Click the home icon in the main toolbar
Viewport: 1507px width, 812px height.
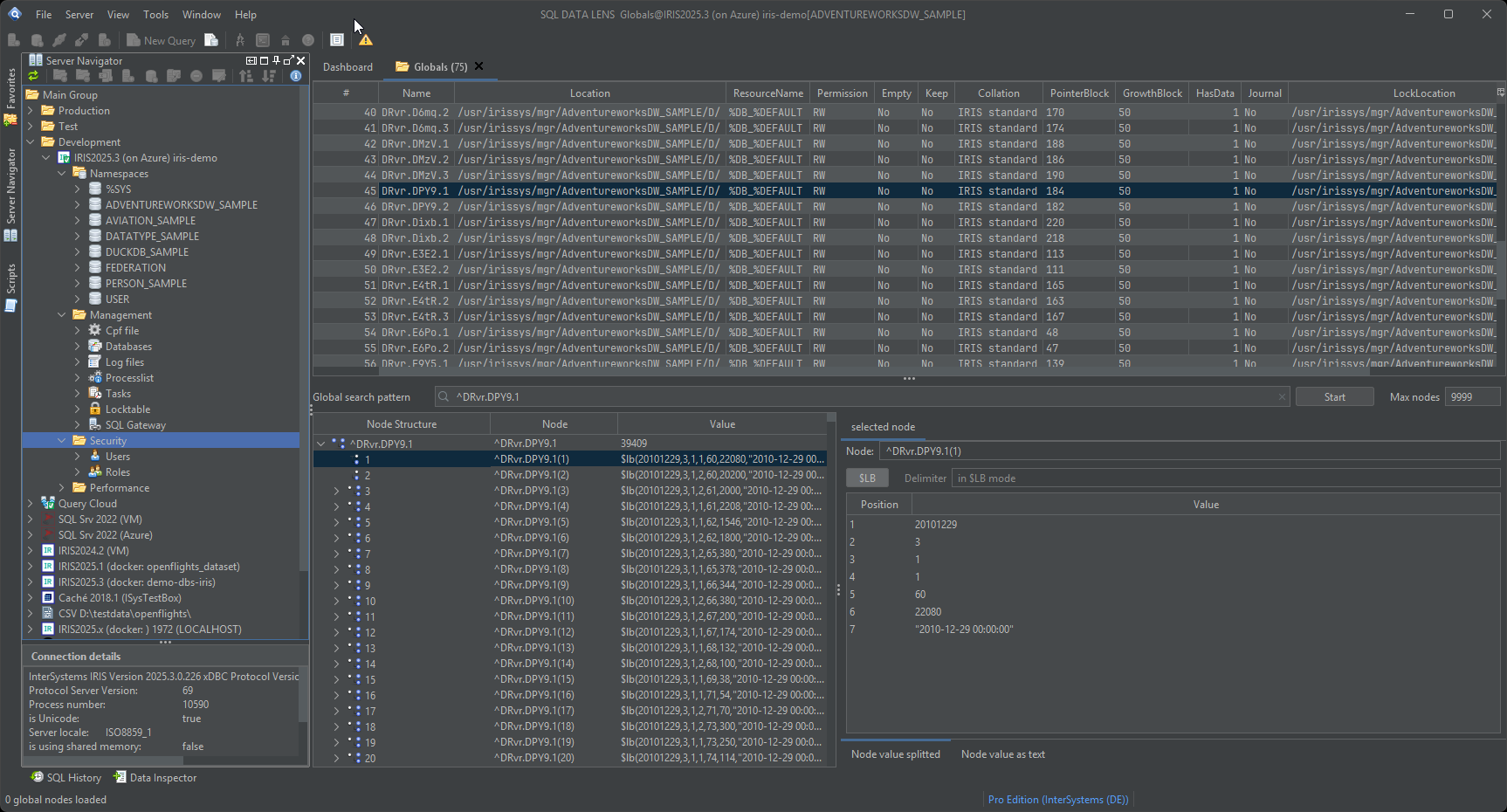pos(286,40)
